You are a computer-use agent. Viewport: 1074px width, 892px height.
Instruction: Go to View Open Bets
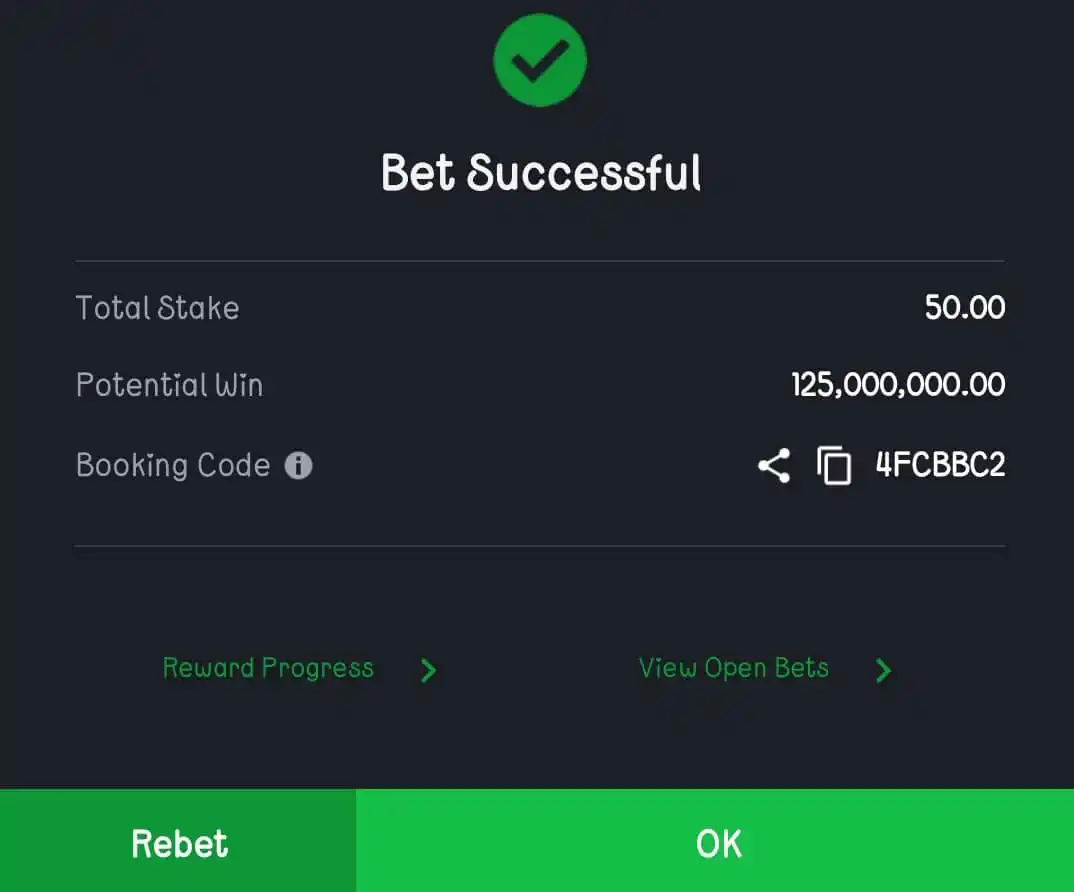tap(734, 668)
